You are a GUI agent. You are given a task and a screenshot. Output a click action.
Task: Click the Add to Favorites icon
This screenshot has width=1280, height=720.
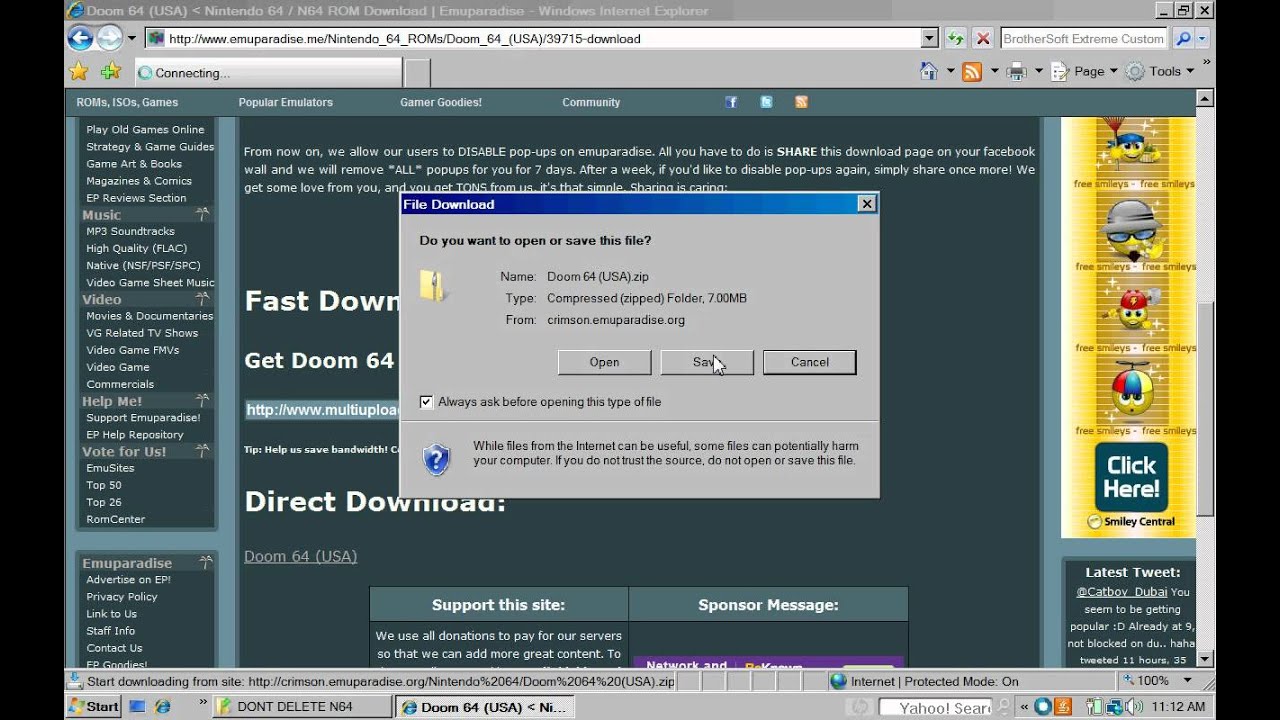click(x=111, y=71)
